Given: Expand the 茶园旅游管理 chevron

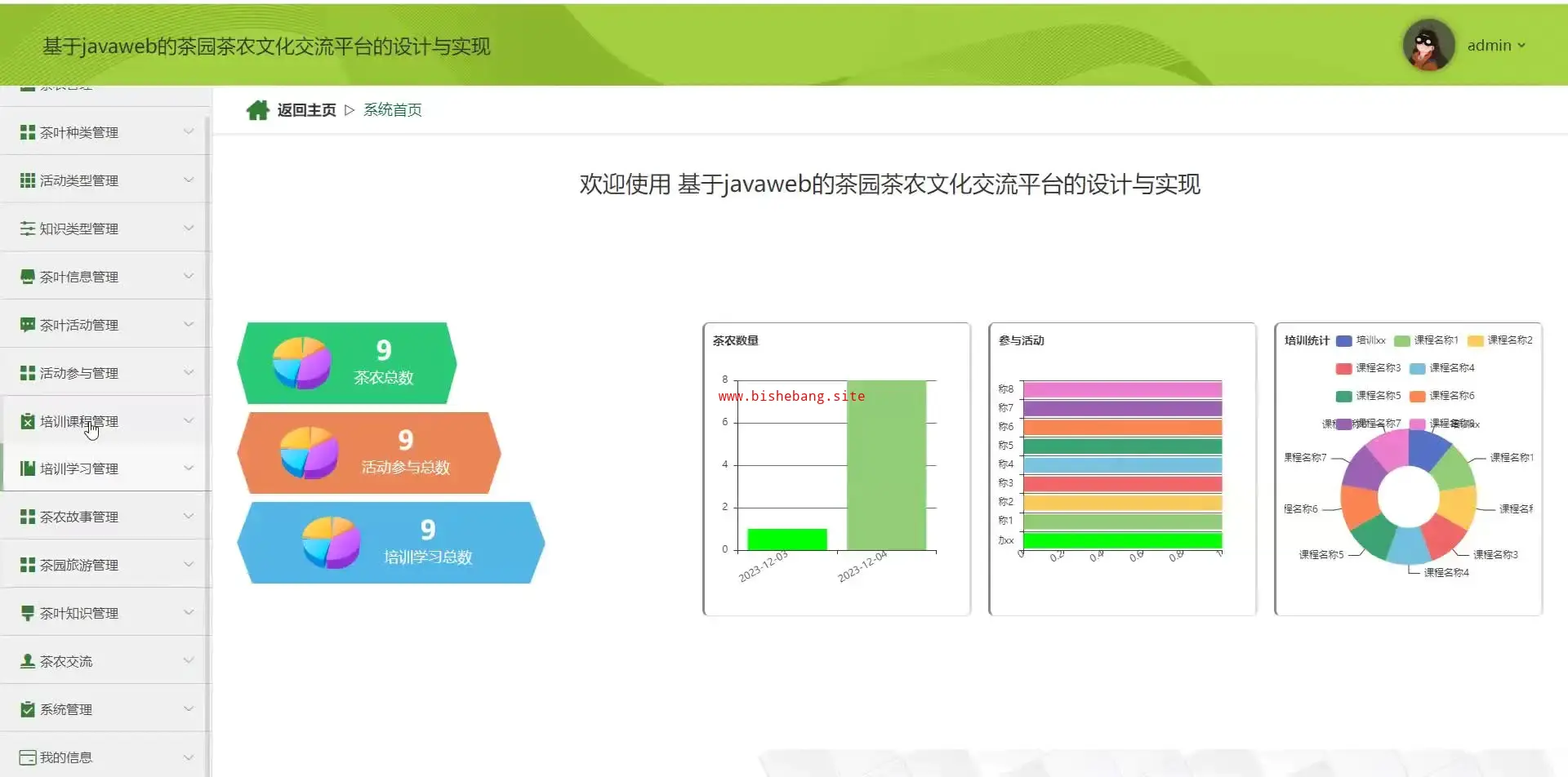Looking at the screenshot, I should (189, 564).
